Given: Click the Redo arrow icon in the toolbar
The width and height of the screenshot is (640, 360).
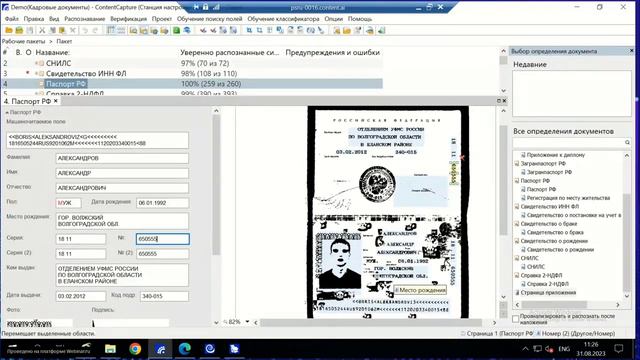Looking at the screenshot, I should [95, 30].
